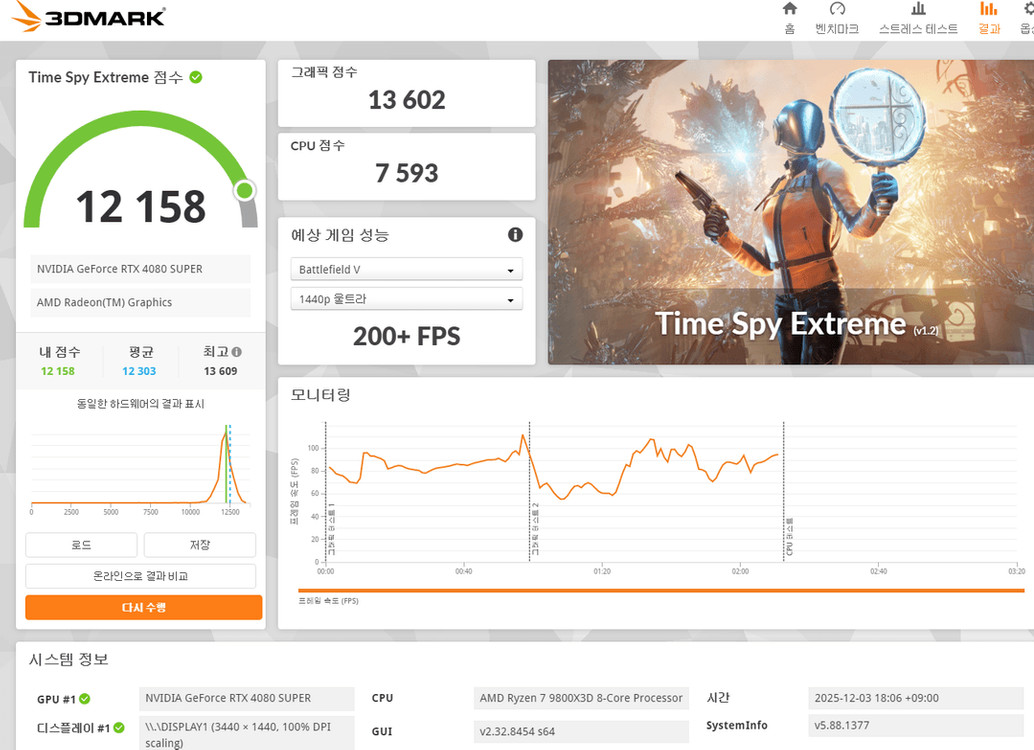Click 온라인으로 결과 비교 to compare online
Viewport: 1034px width, 750px height.
point(143,575)
